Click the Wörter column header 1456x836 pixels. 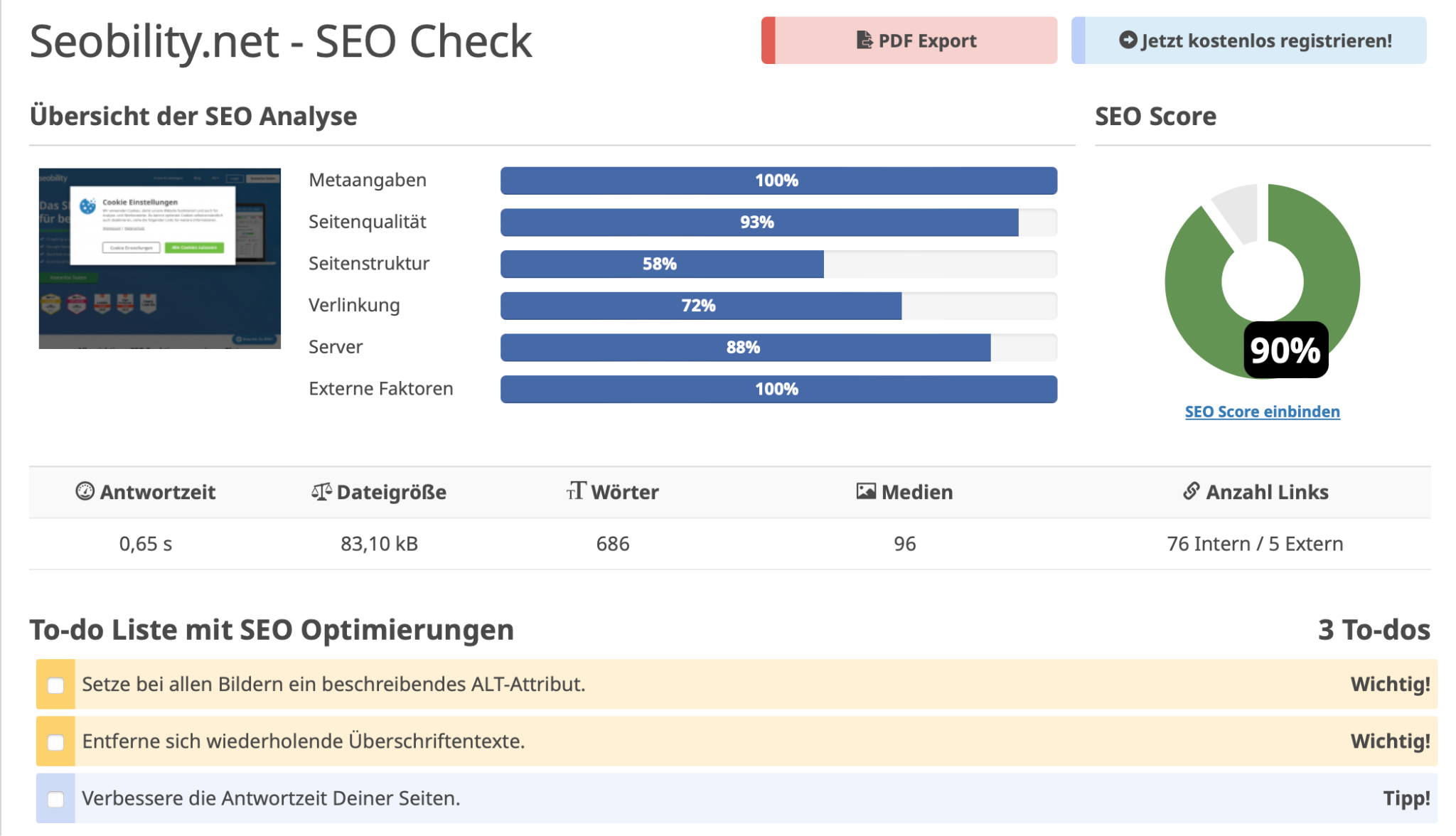coord(613,492)
